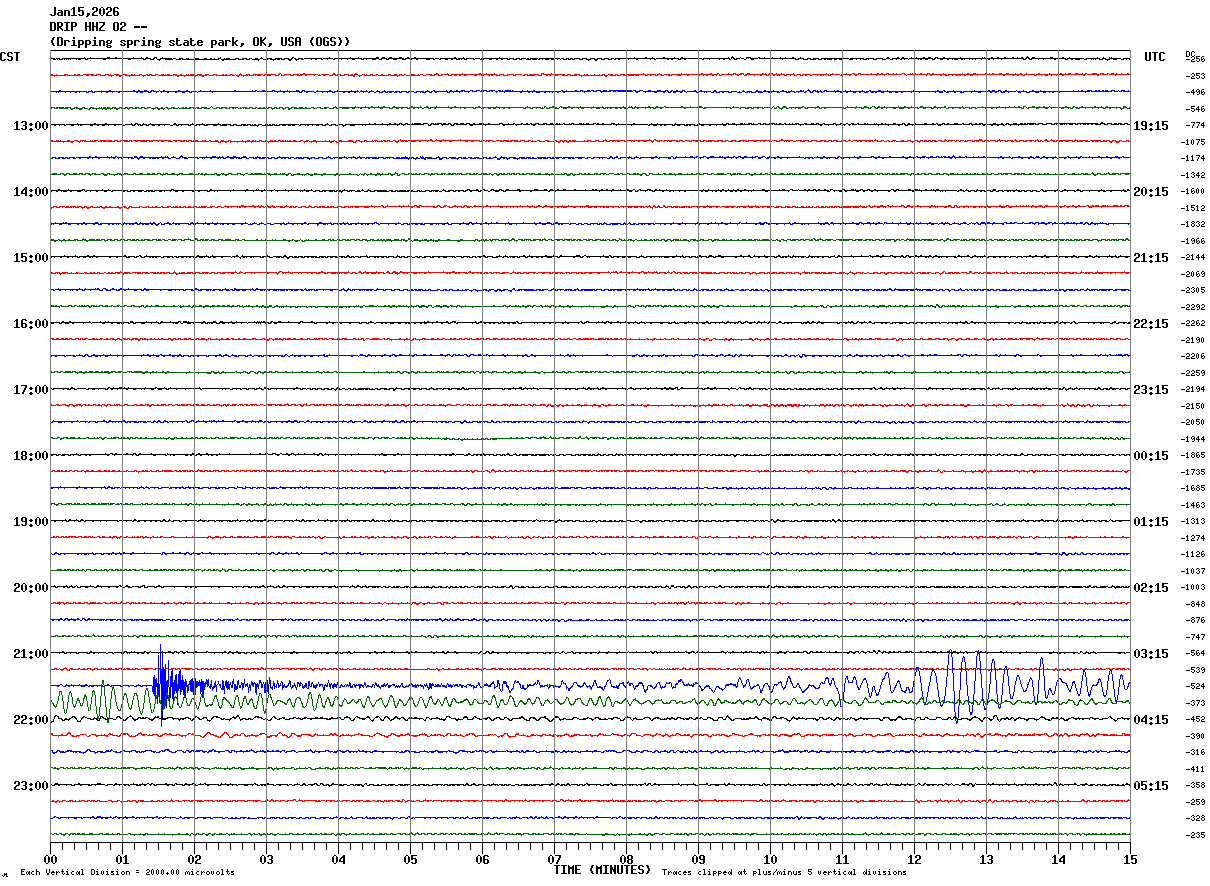The image size is (1210, 886).
Task: Click the DC value -1600
Action: pyautogui.click(x=1193, y=191)
